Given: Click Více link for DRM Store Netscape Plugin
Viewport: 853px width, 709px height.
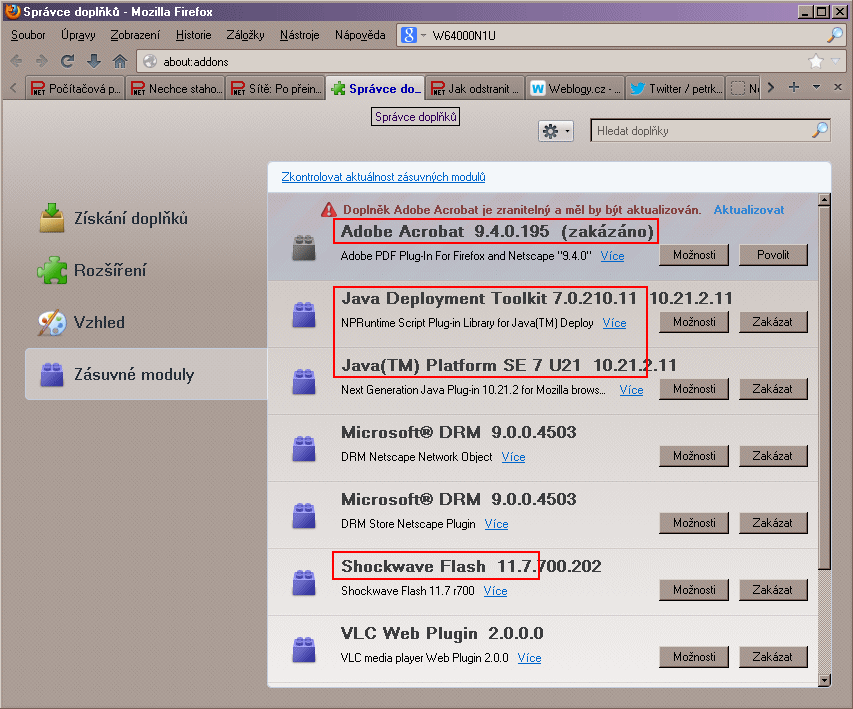Looking at the screenshot, I should pos(496,524).
